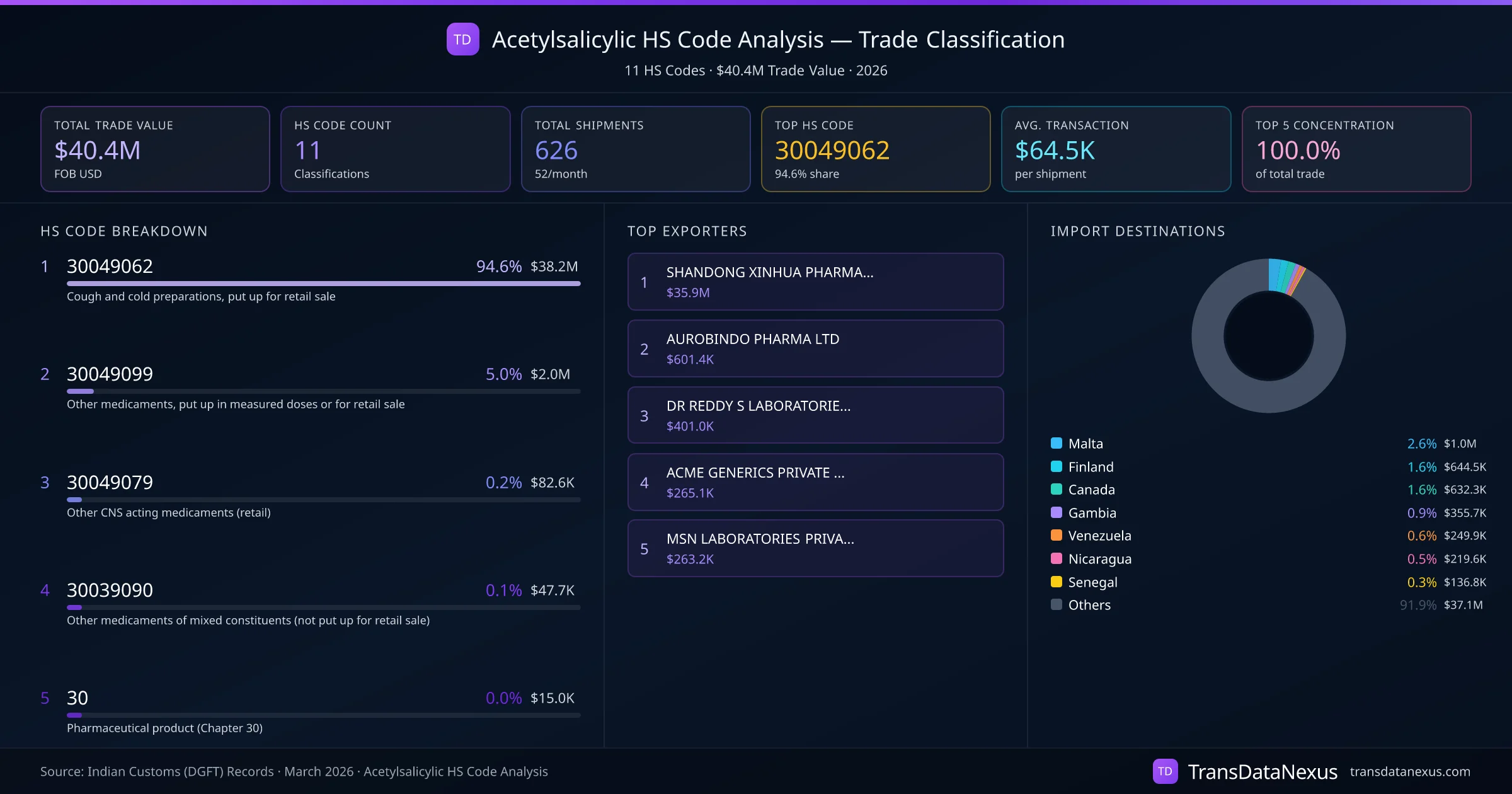This screenshot has width=1512, height=794.
Task: Select the Top 5 Concentration card
Action: (1356, 149)
